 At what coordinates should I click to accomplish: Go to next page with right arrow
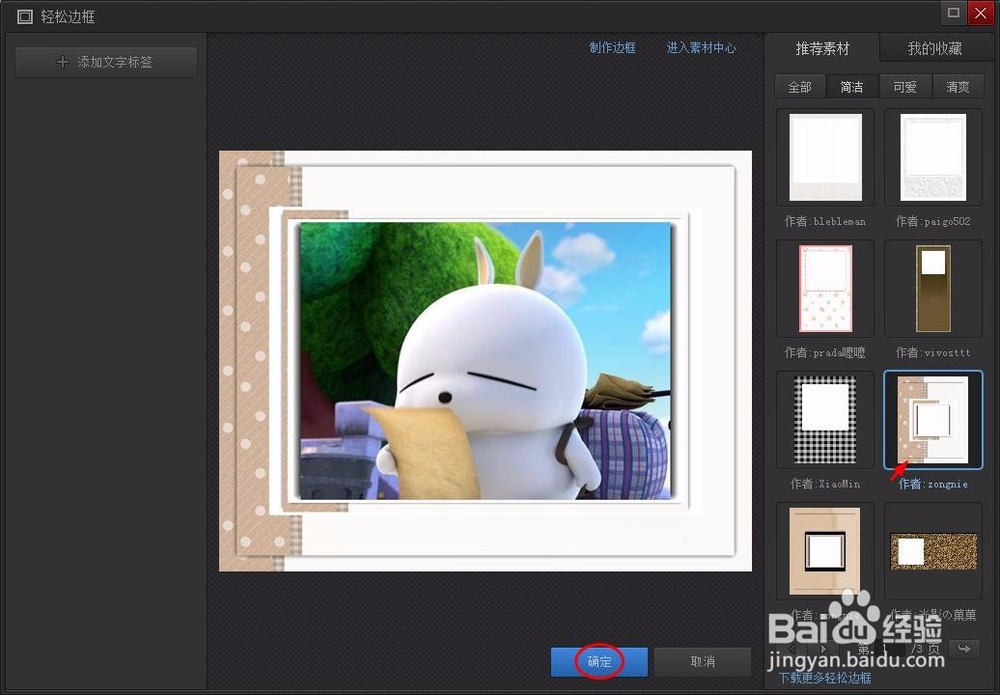click(x=824, y=649)
